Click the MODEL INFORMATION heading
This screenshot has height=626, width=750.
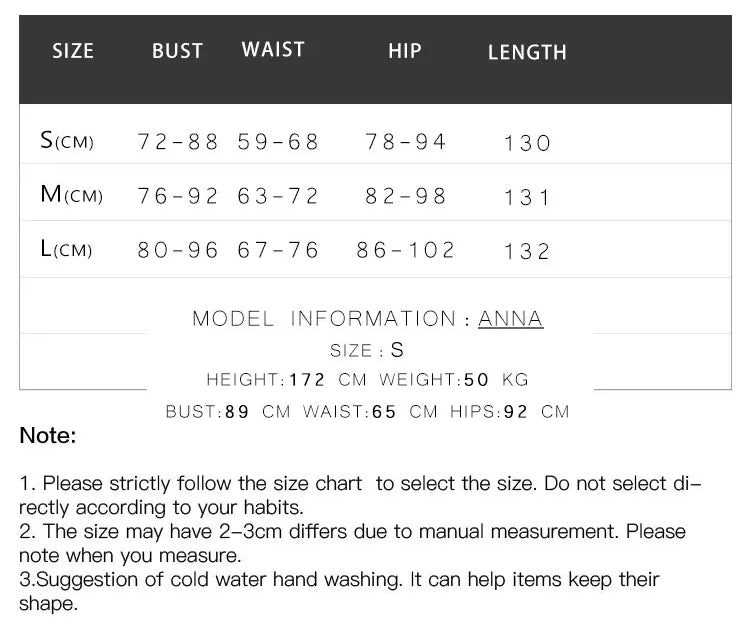pos(324,318)
